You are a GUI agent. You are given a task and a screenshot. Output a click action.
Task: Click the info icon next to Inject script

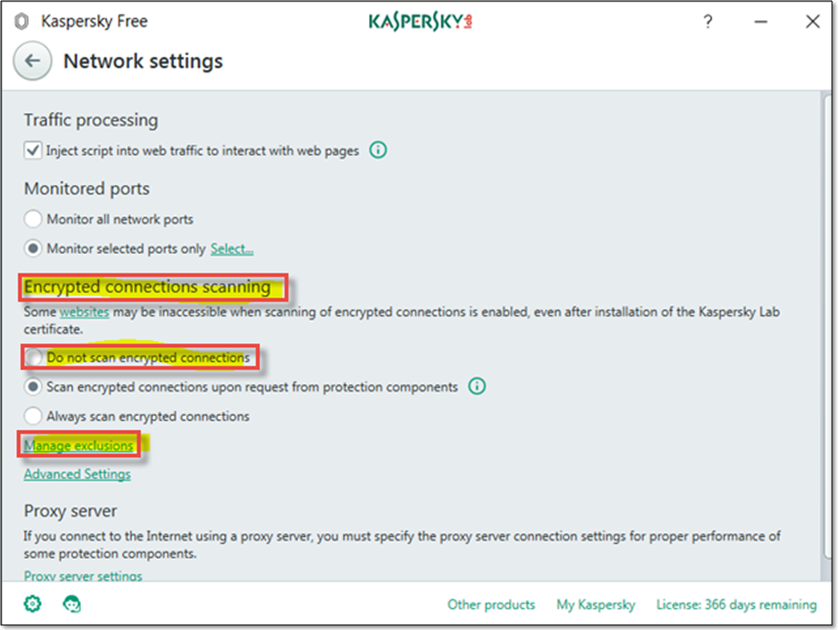378,150
